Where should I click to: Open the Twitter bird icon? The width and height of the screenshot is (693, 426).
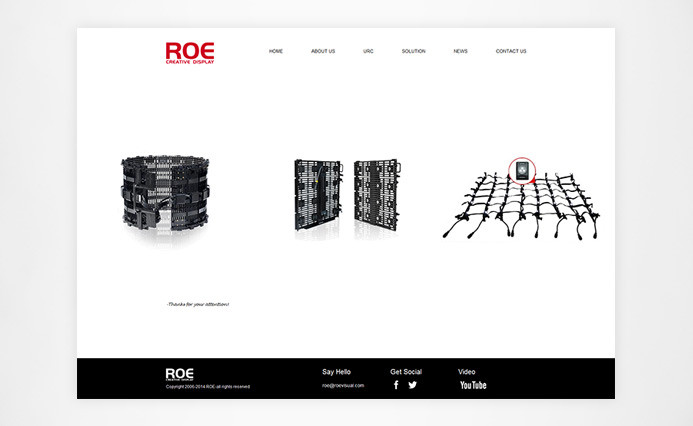tap(413, 385)
